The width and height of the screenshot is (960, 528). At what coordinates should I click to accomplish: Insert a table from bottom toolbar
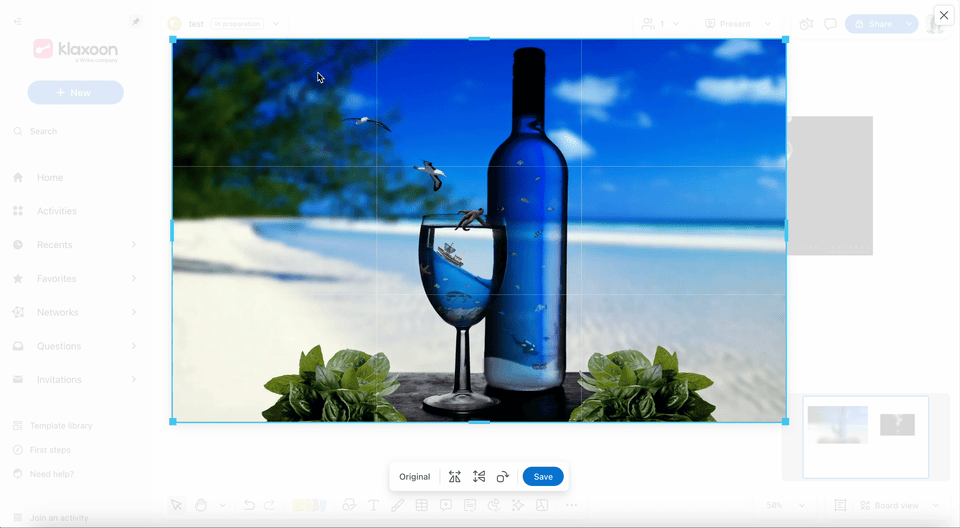point(421,505)
